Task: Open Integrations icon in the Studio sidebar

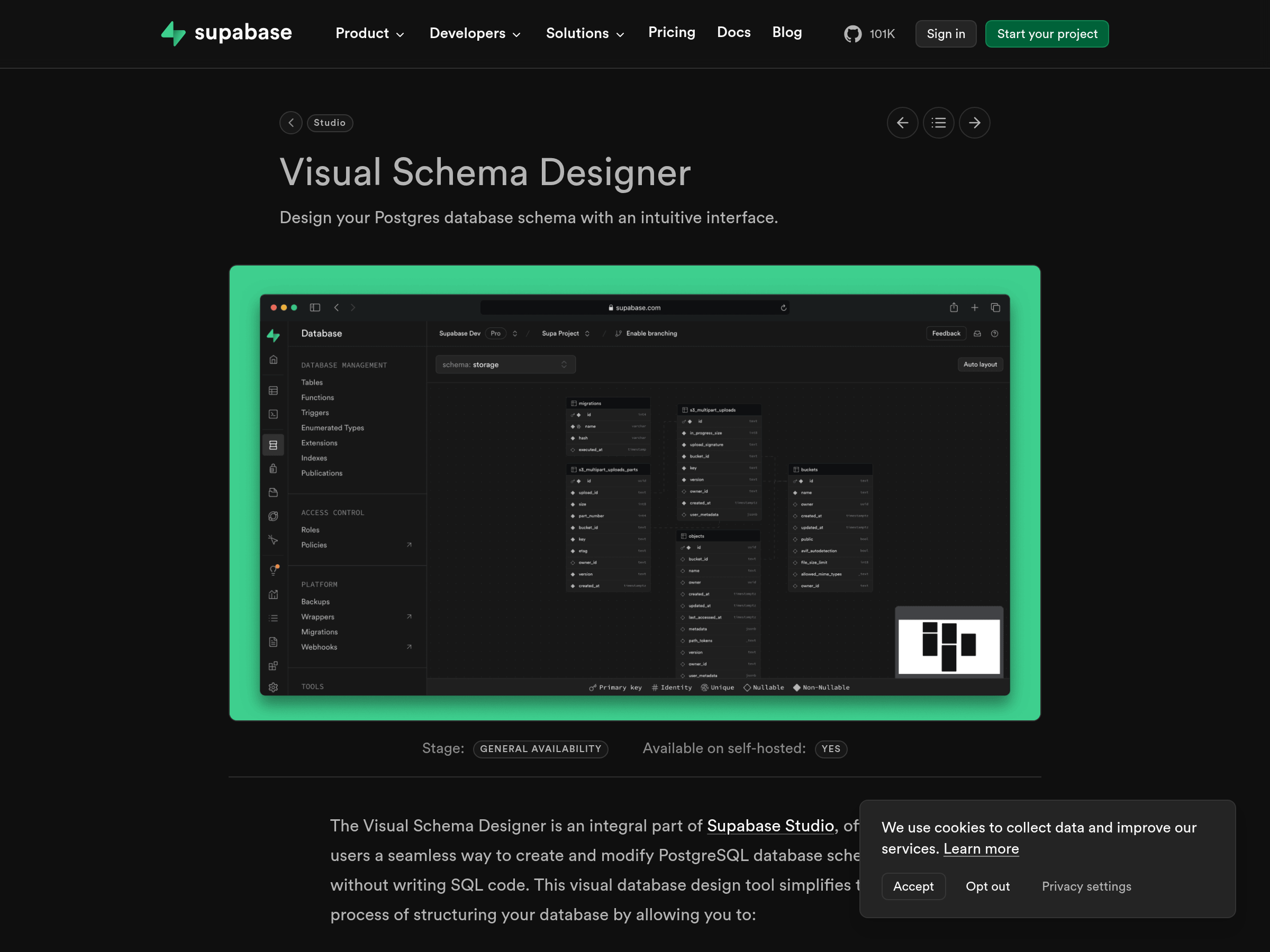Action: click(x=273, y=666)
